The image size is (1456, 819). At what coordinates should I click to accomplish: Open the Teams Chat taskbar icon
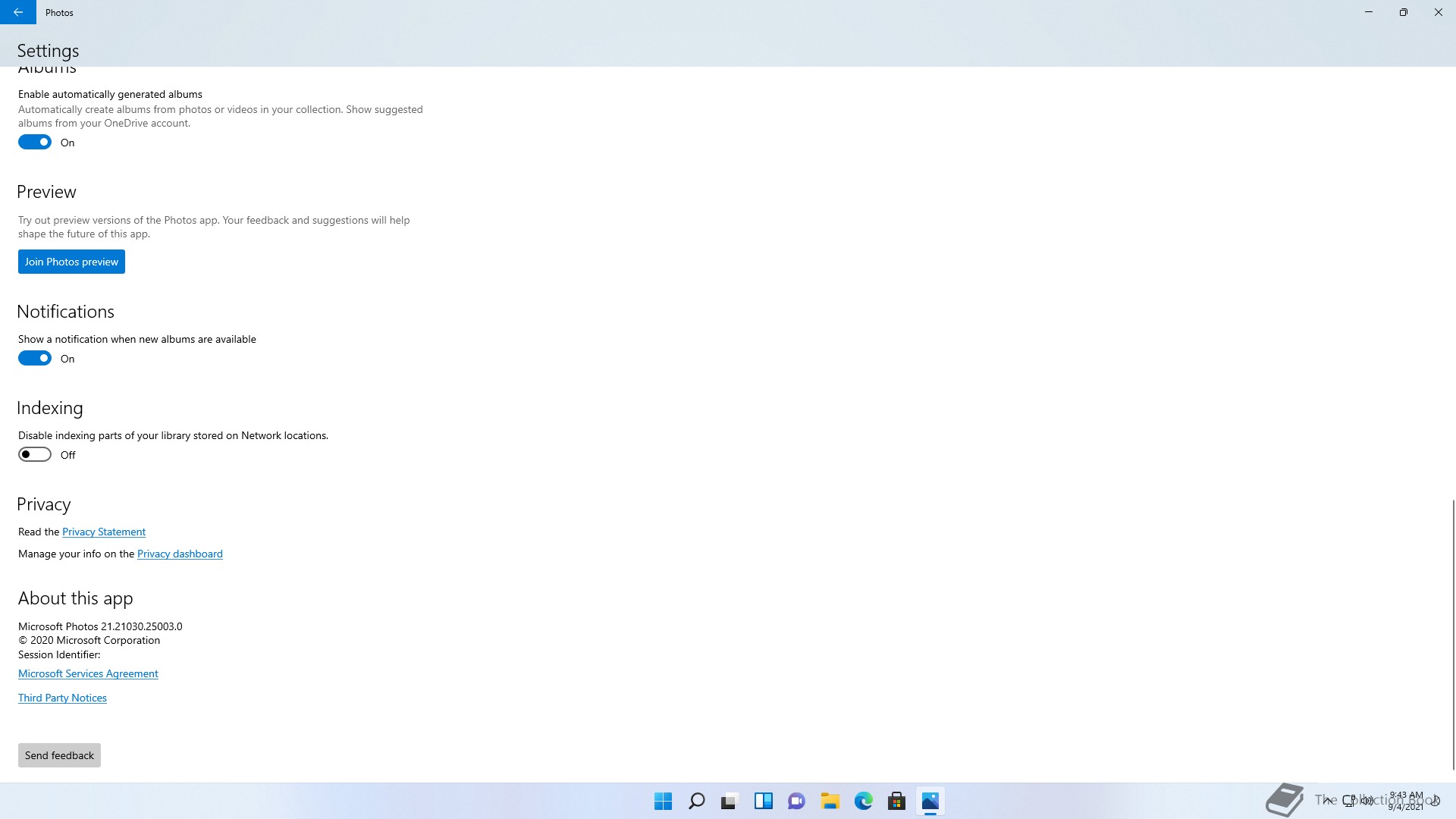796,801
